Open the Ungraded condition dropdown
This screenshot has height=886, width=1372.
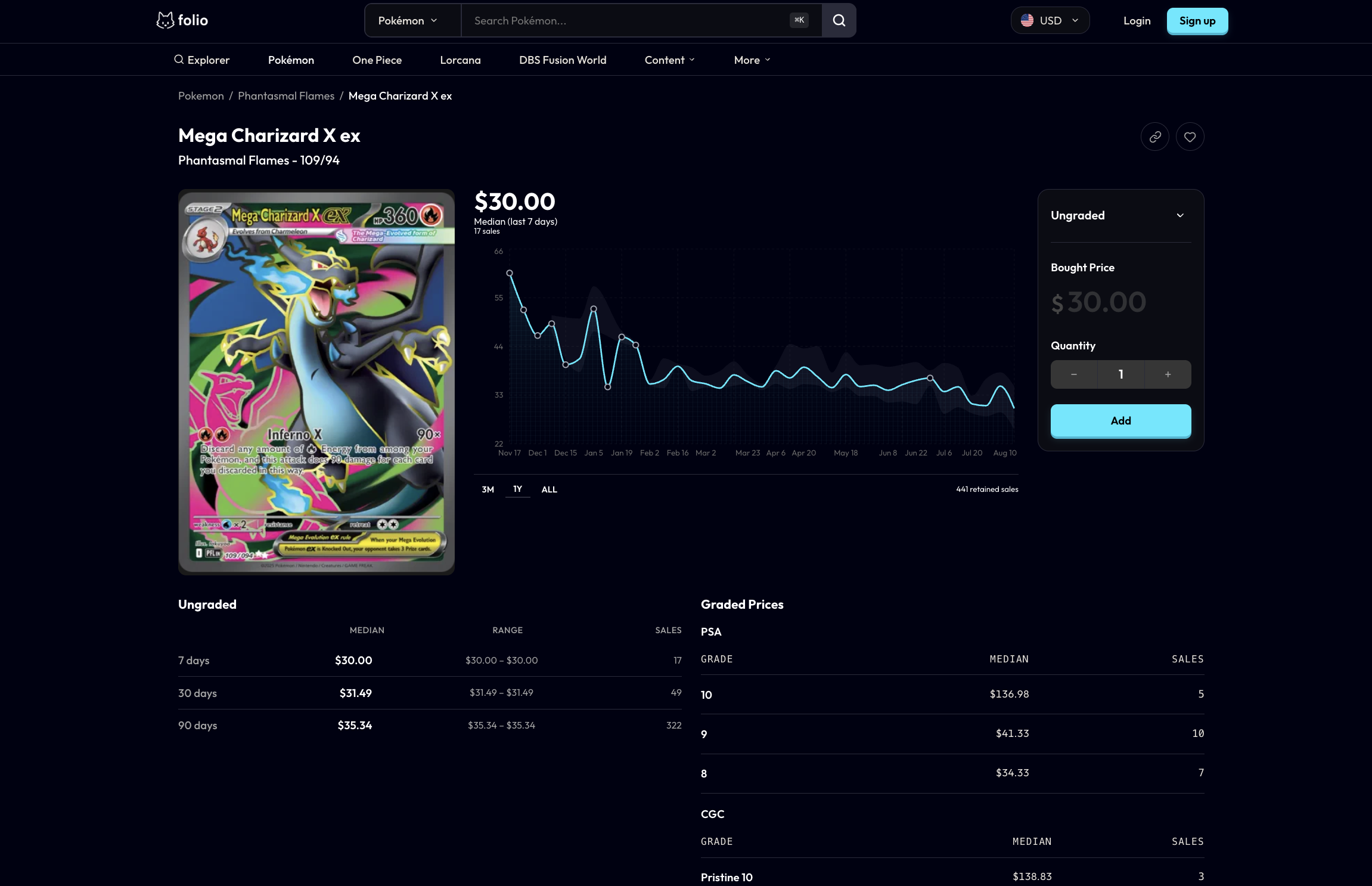click(x=1120, y=215)
